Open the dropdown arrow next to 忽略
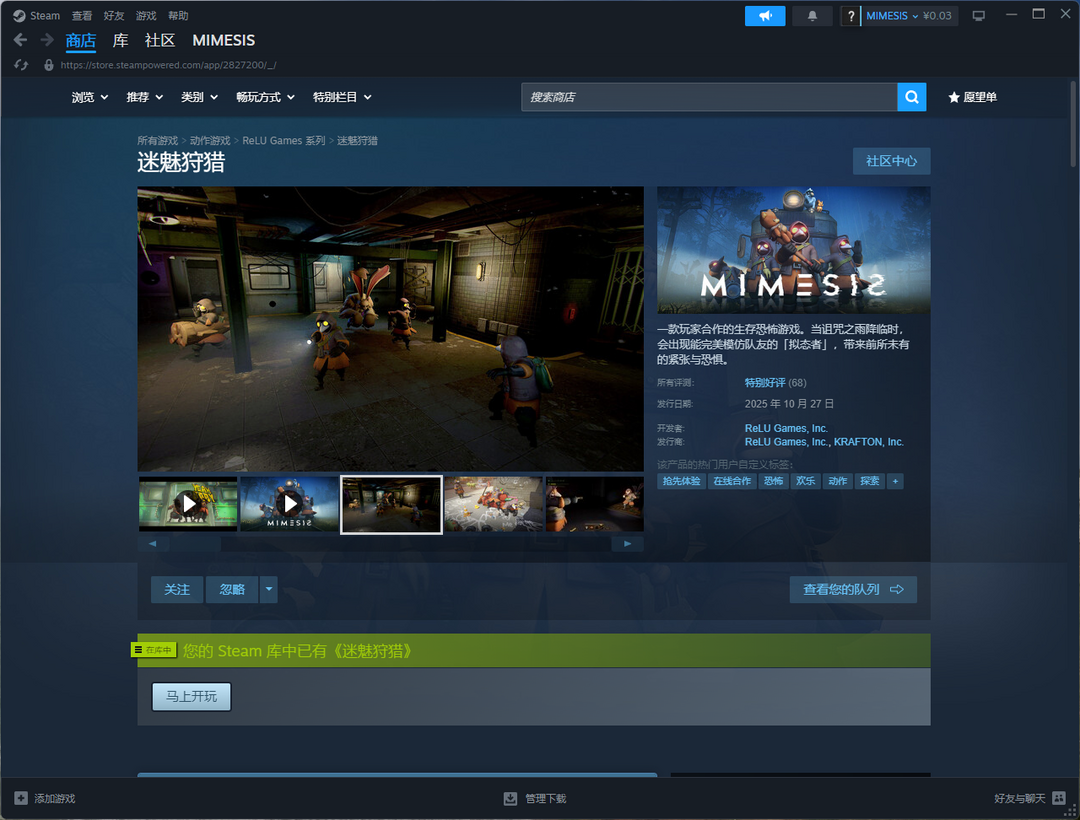Screen dimensions: 1080x820 click(x=269, y=589)
